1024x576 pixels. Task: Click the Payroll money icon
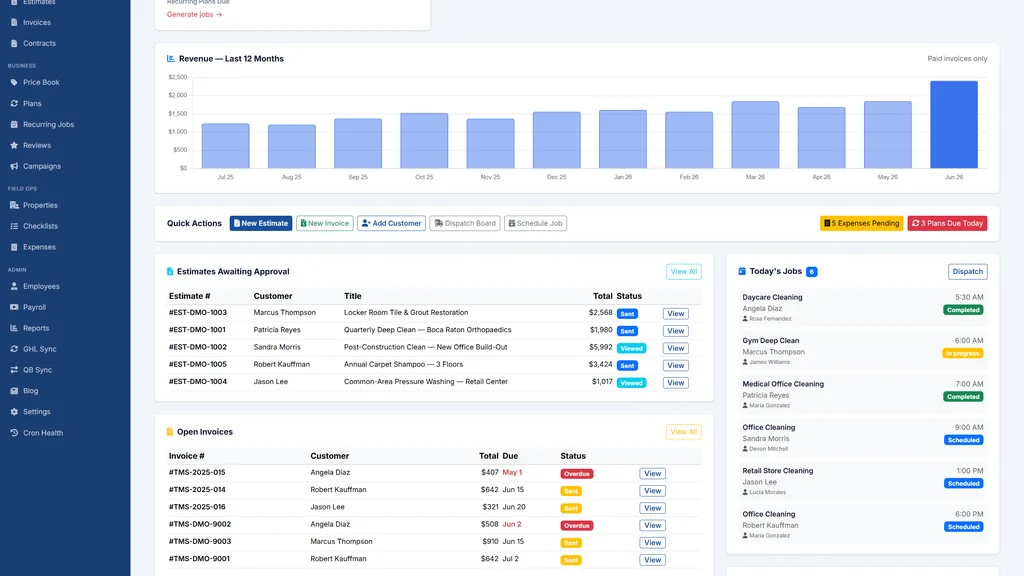tap(14, 307)
